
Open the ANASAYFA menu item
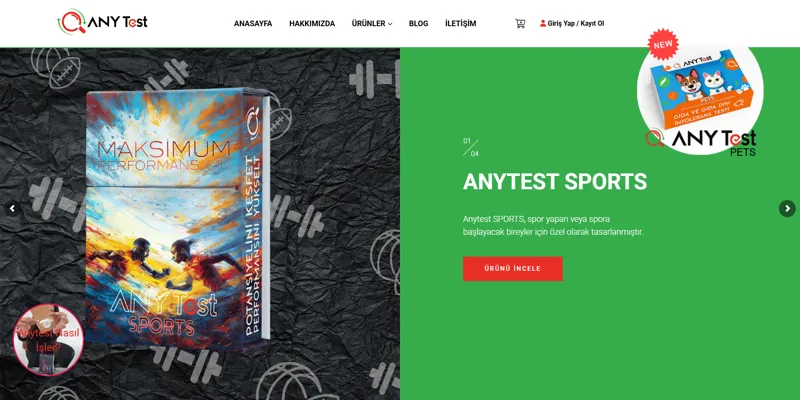[253, 23]
